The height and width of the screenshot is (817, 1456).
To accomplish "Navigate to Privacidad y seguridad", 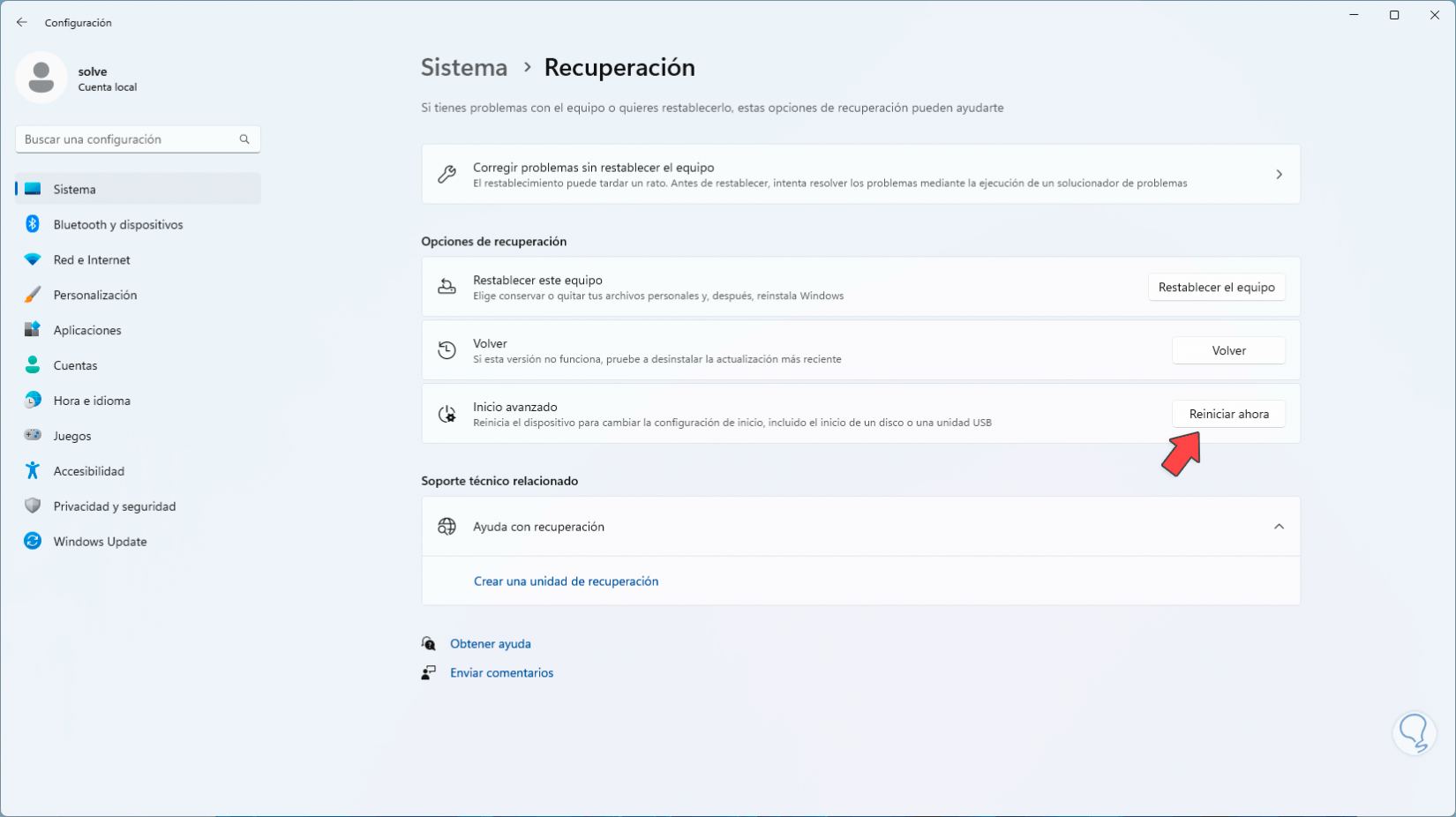I will (x=139, y=506).
